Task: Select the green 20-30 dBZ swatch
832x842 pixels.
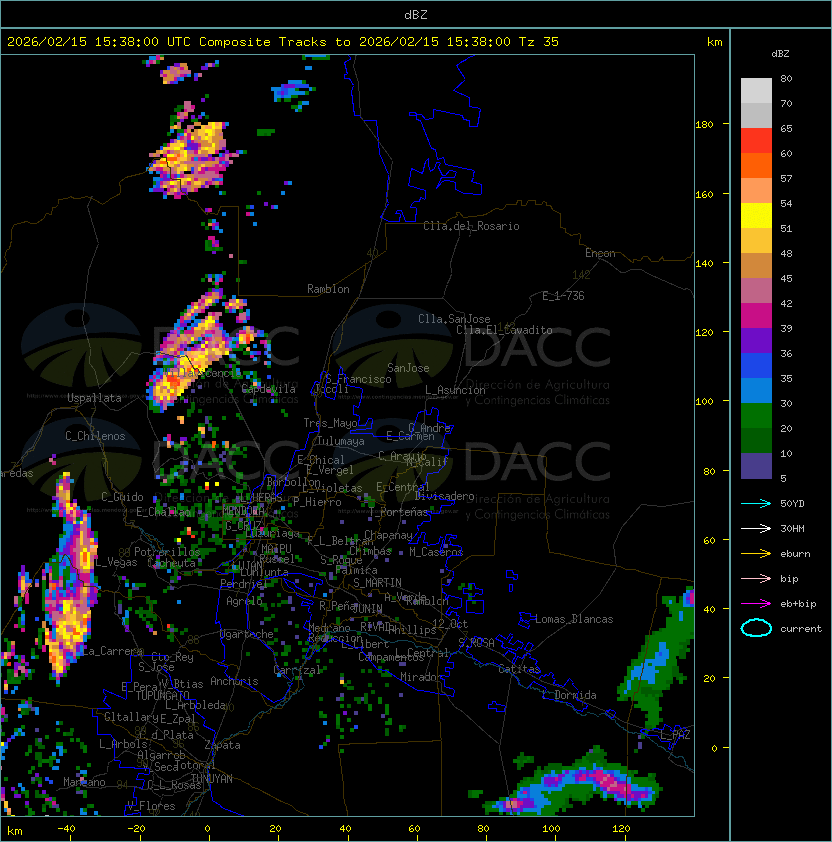Action: pyautogui.click(x=756, y=416)
